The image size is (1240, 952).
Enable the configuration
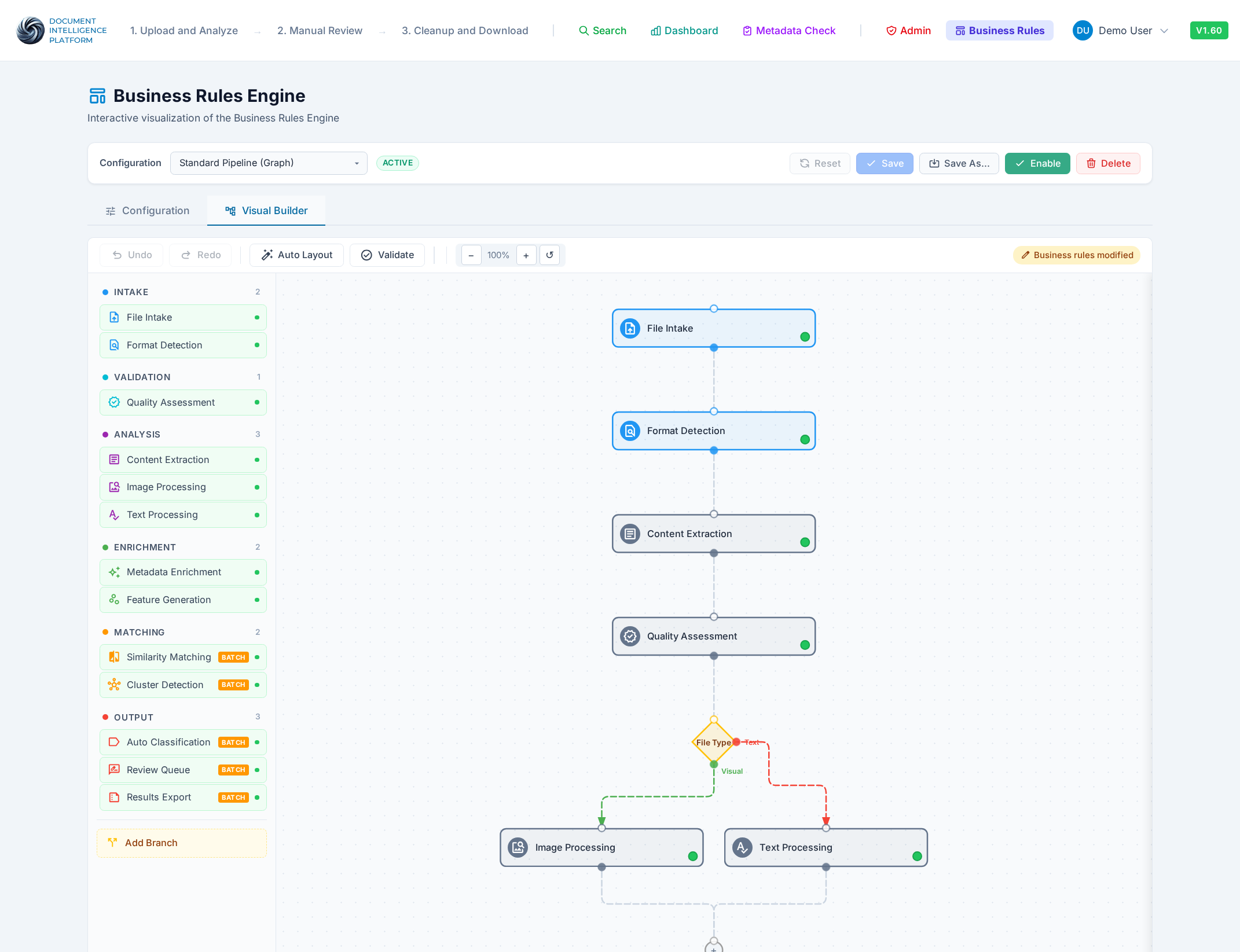coord(1037,163)
